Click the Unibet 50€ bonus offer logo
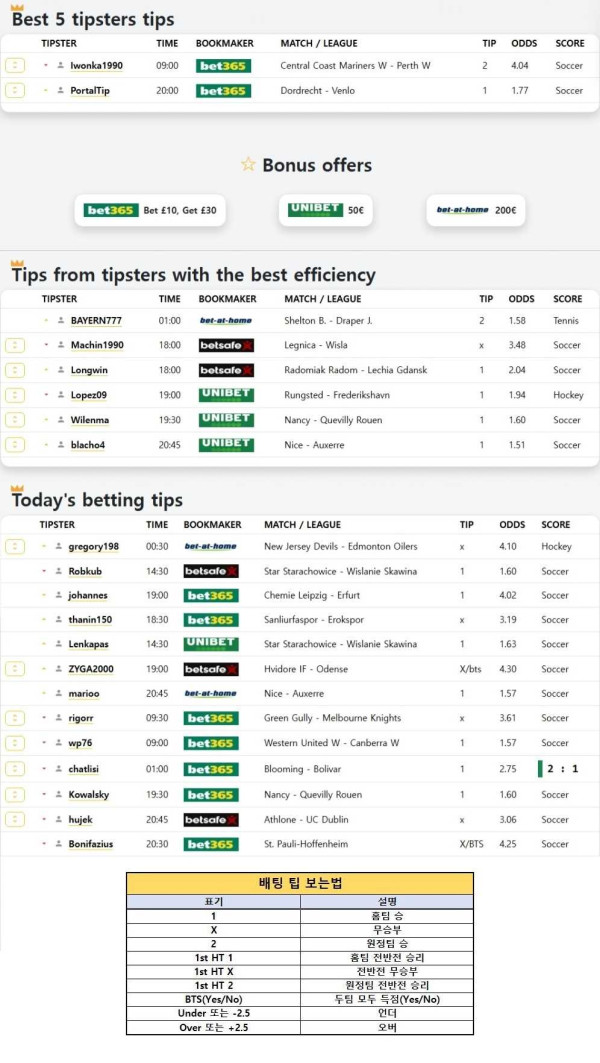Viewport: 600px width, 1063px height. click(315, 210)
